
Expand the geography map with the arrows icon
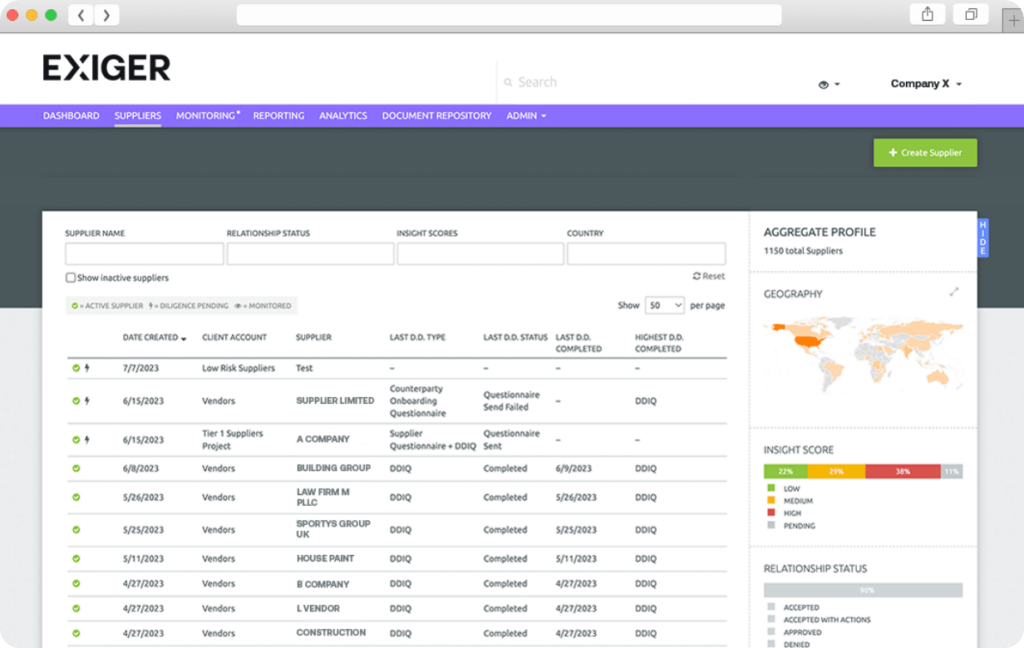pos(954,292)
